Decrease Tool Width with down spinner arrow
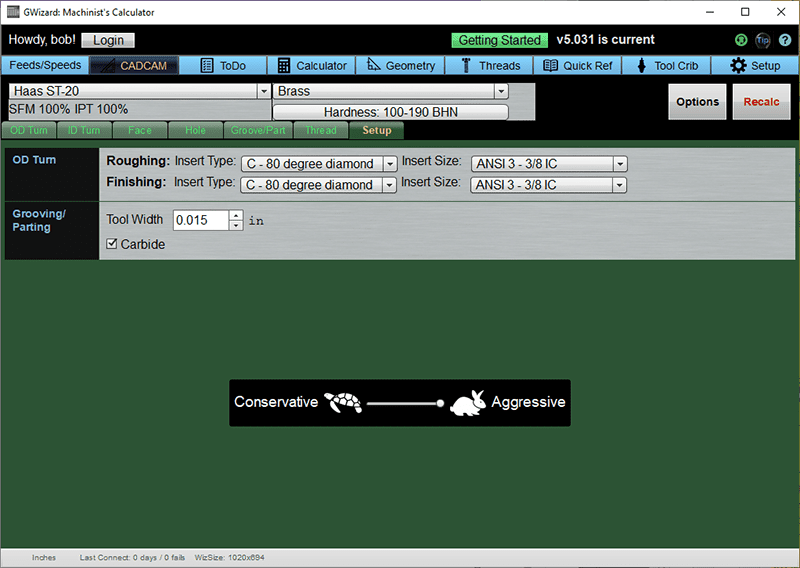This screenshot has width=800, height=568. click(x=236, y=225)
